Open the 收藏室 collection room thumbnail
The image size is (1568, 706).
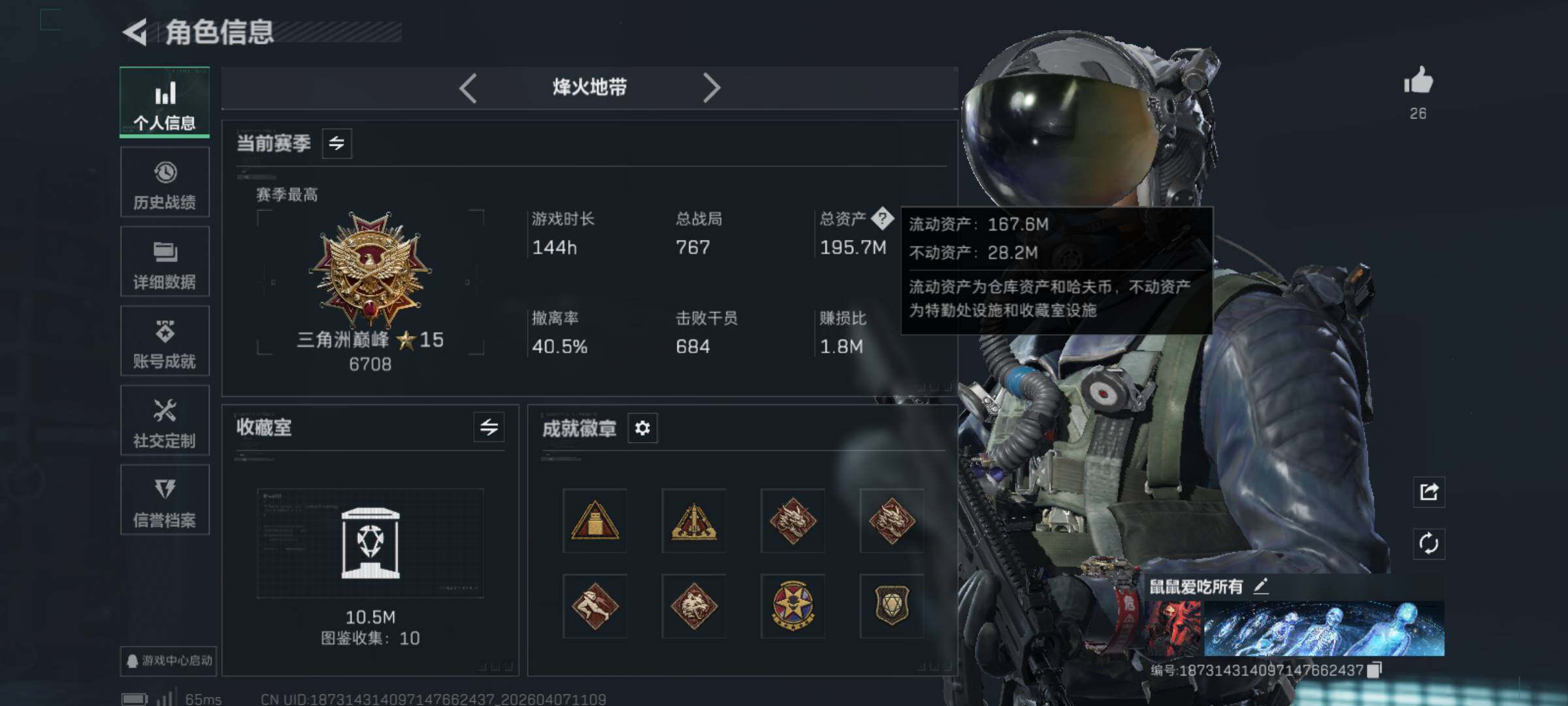point(370,543)
